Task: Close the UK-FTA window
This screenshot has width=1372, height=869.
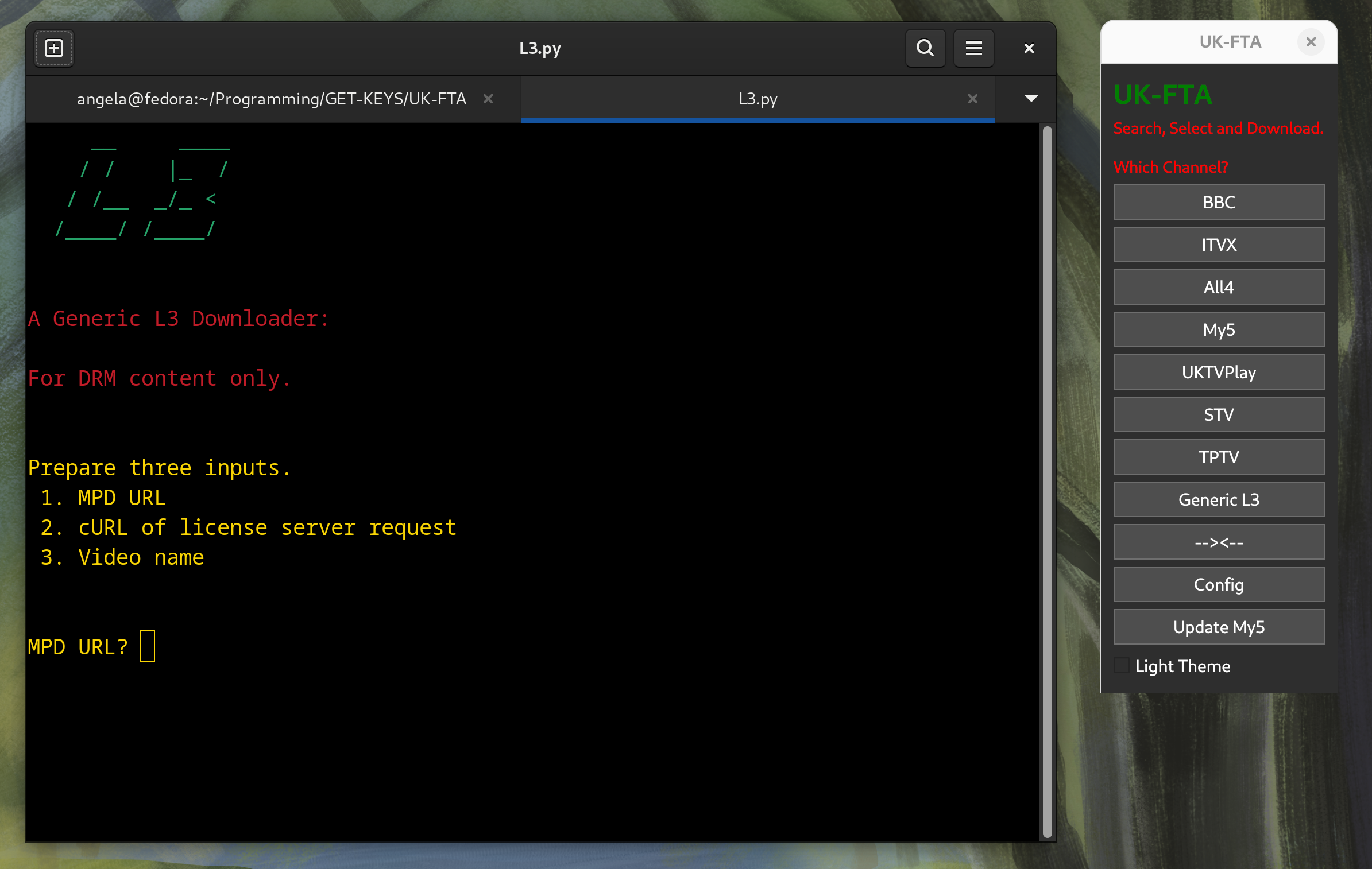Action: [x=1311, y=42]
